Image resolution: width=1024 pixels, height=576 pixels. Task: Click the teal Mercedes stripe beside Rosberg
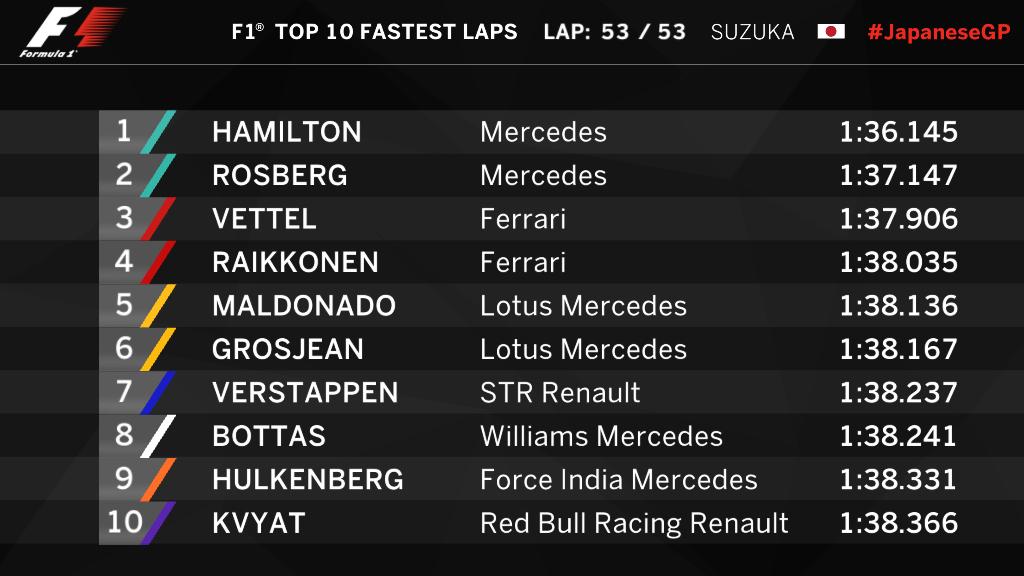pos(159,175)
